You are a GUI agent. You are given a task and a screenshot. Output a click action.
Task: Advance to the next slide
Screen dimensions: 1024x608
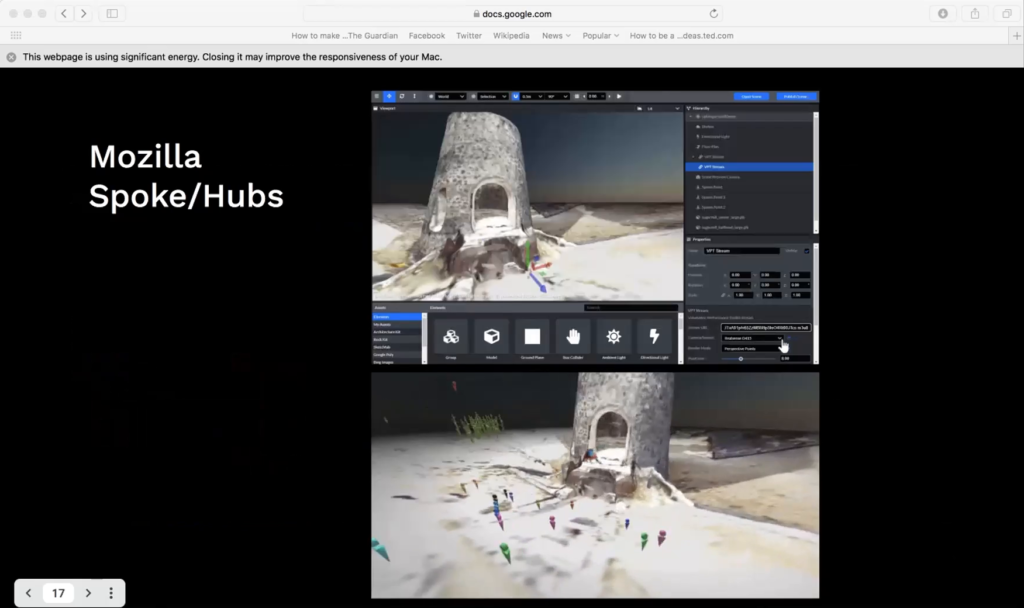click(x=88, y=593)
